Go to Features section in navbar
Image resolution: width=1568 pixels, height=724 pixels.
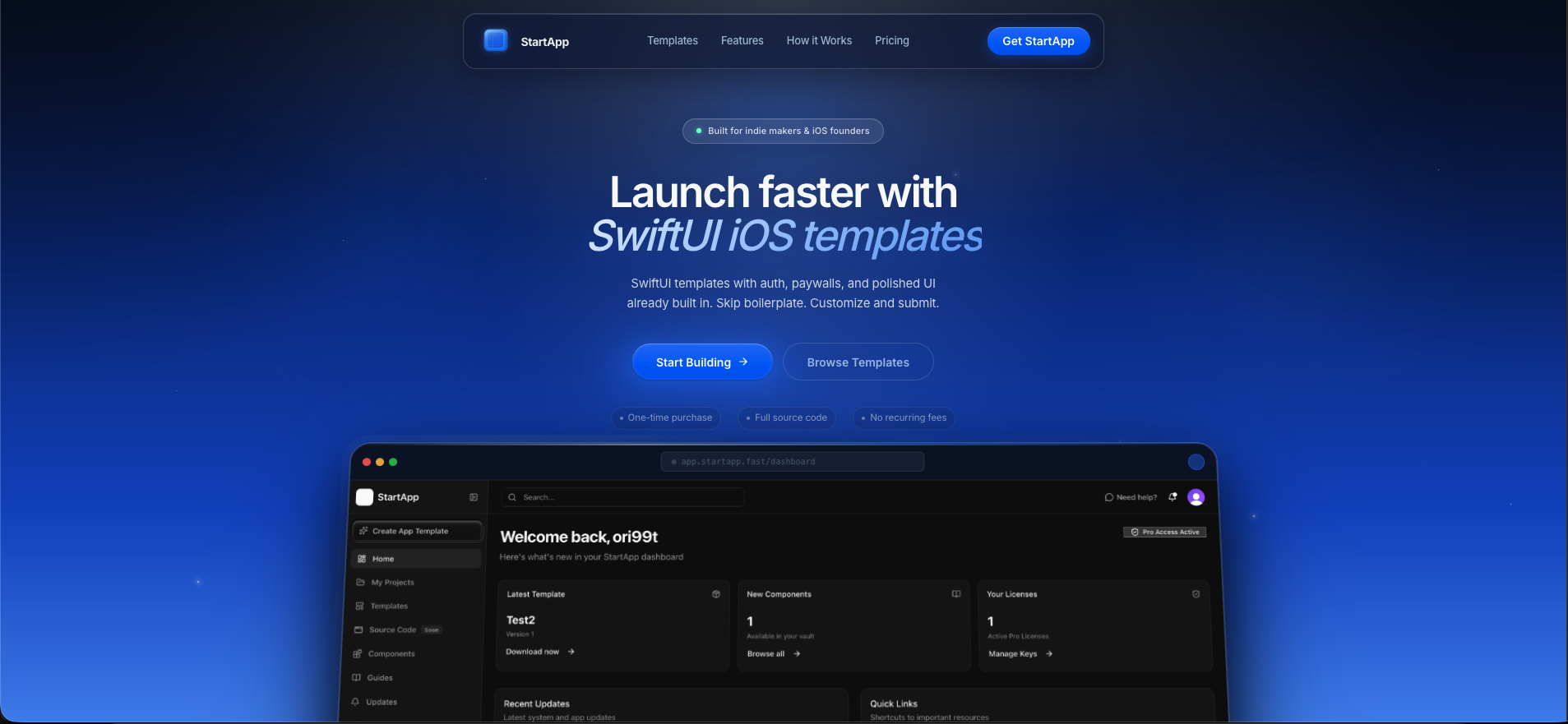click(742, 40)
